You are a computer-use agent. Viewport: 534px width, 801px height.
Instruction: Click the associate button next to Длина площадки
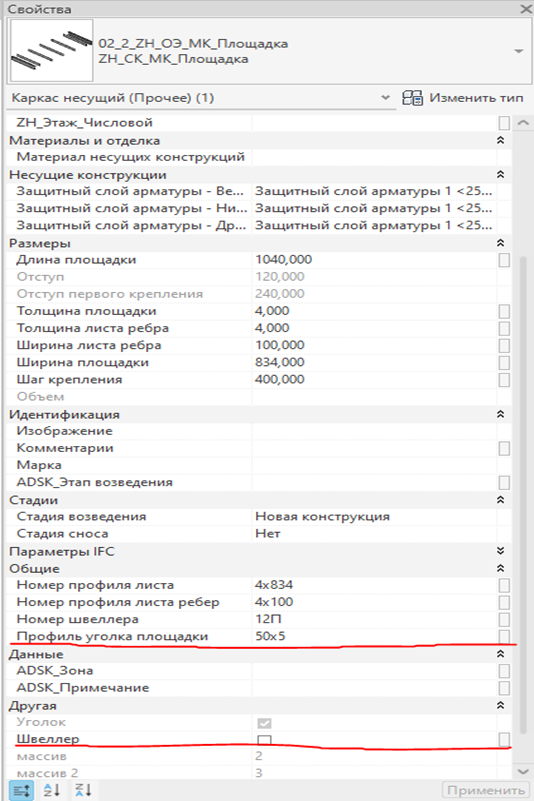coord(504,260)
